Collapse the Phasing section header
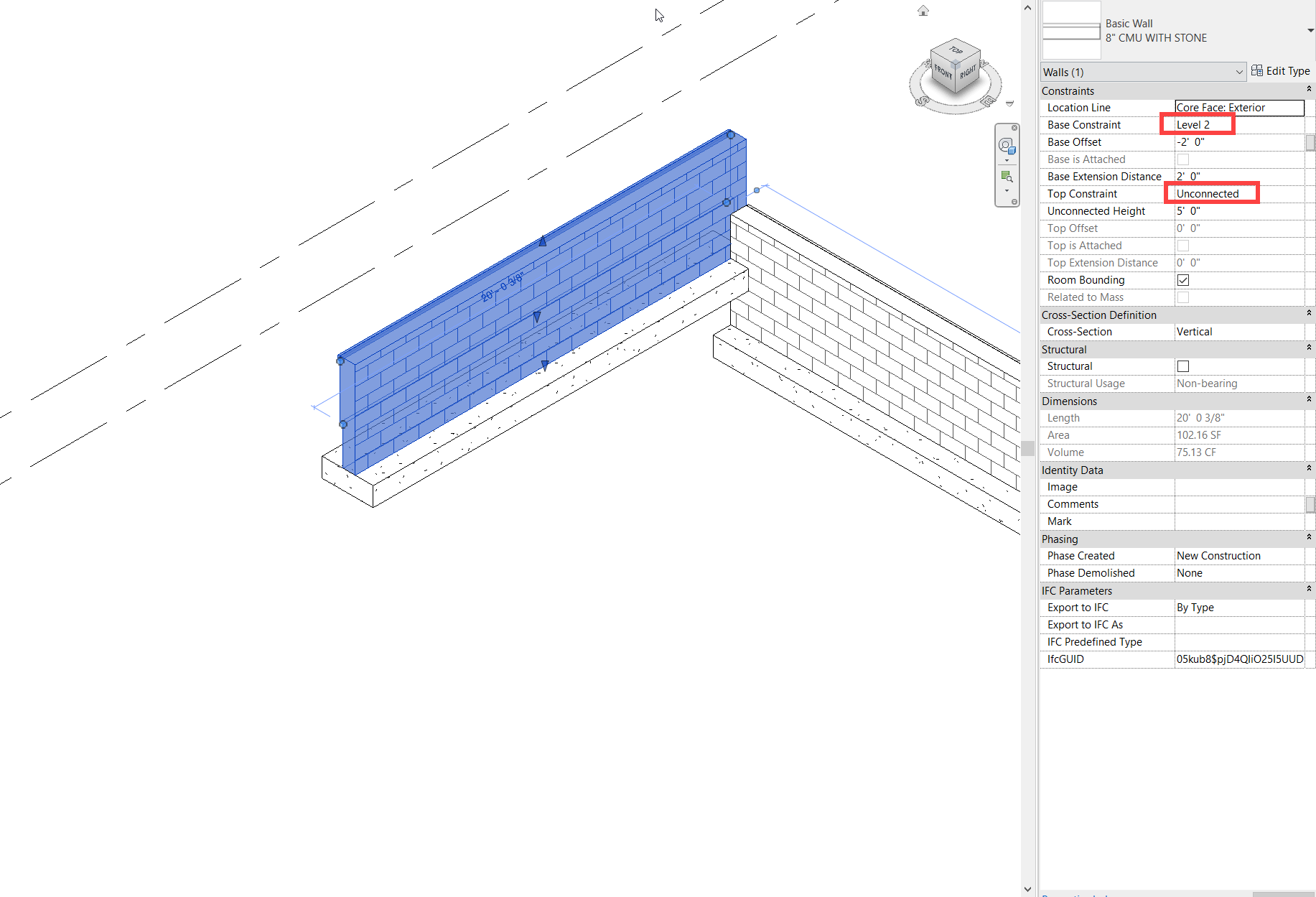 pos(1308,537)
